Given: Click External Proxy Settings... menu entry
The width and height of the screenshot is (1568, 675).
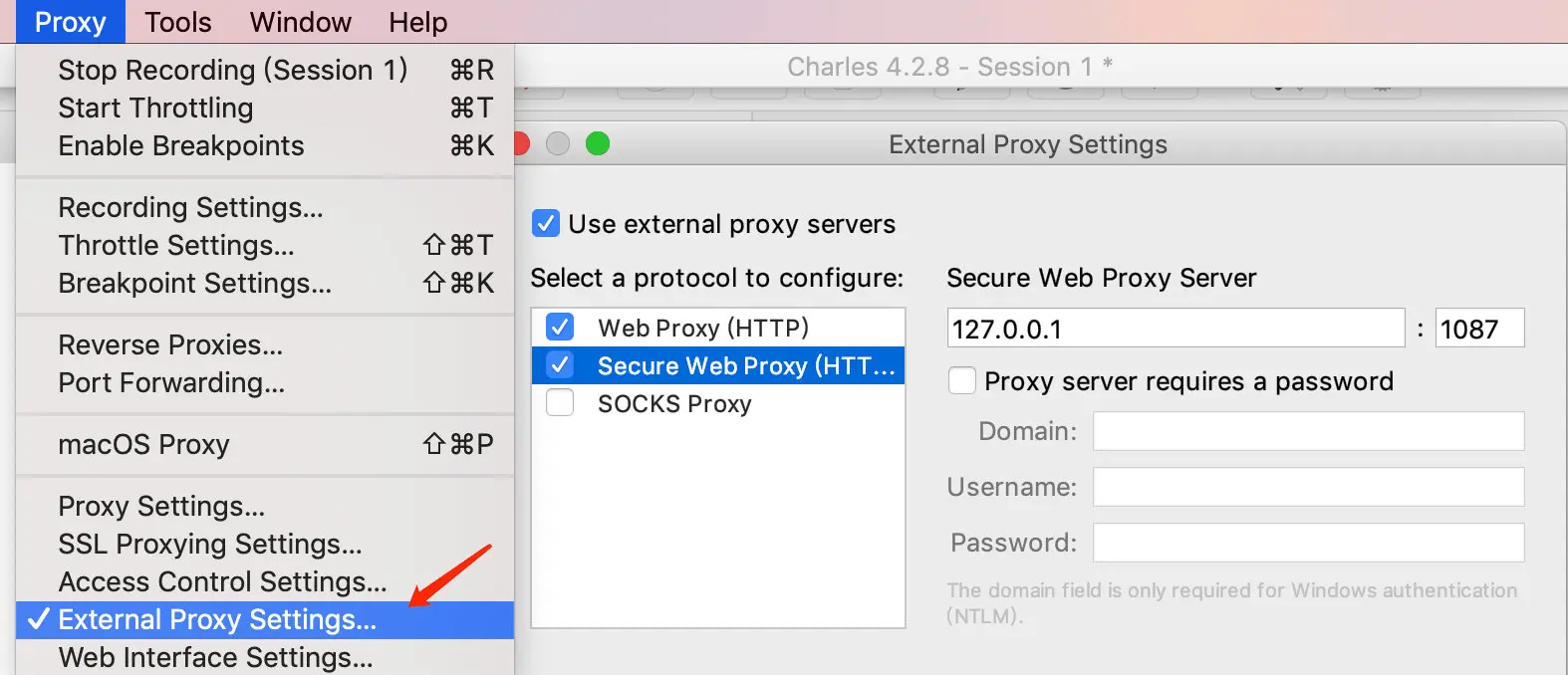Looking at the screenshot, I should (x=217, y=619).
